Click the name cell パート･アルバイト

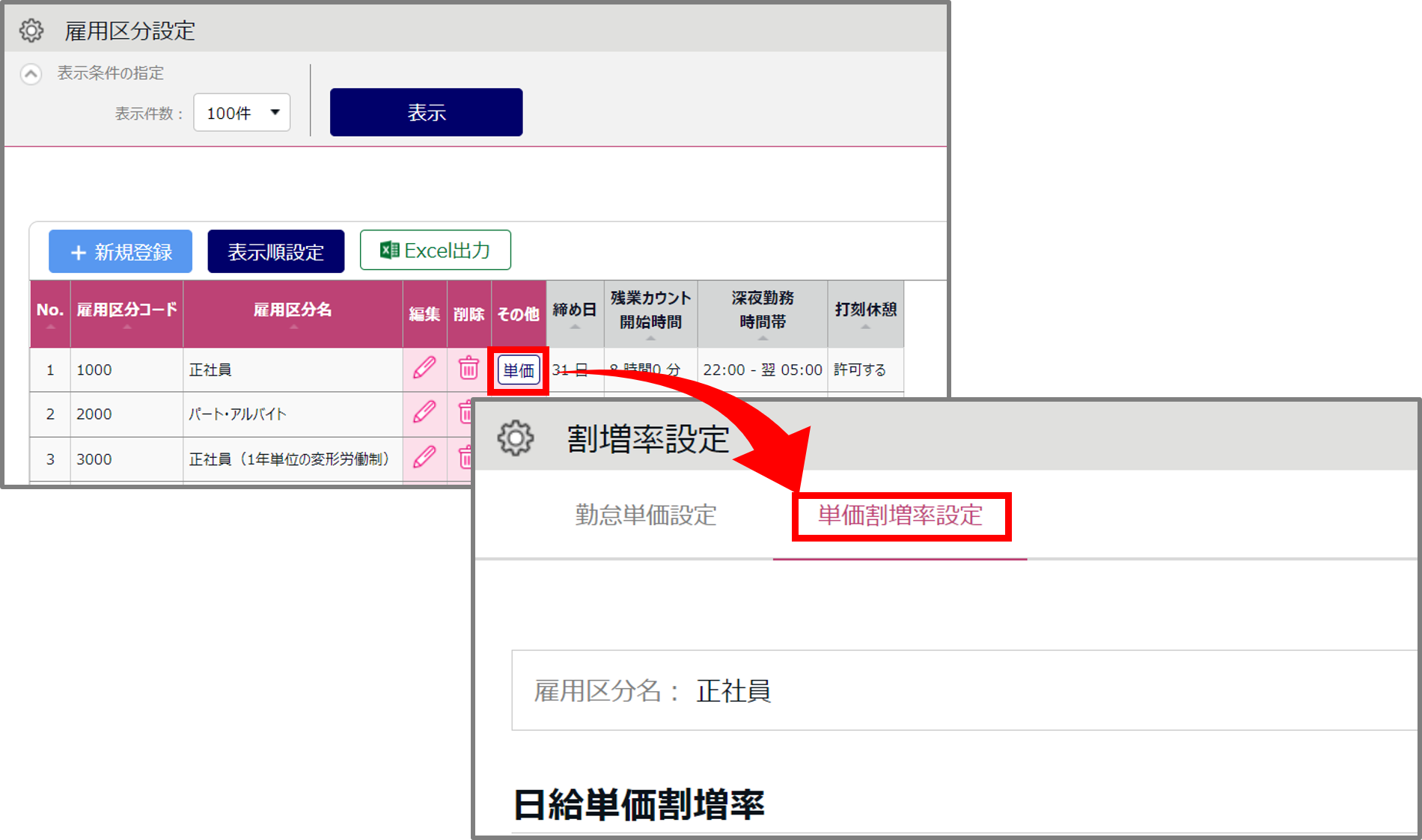pos(293,414)
